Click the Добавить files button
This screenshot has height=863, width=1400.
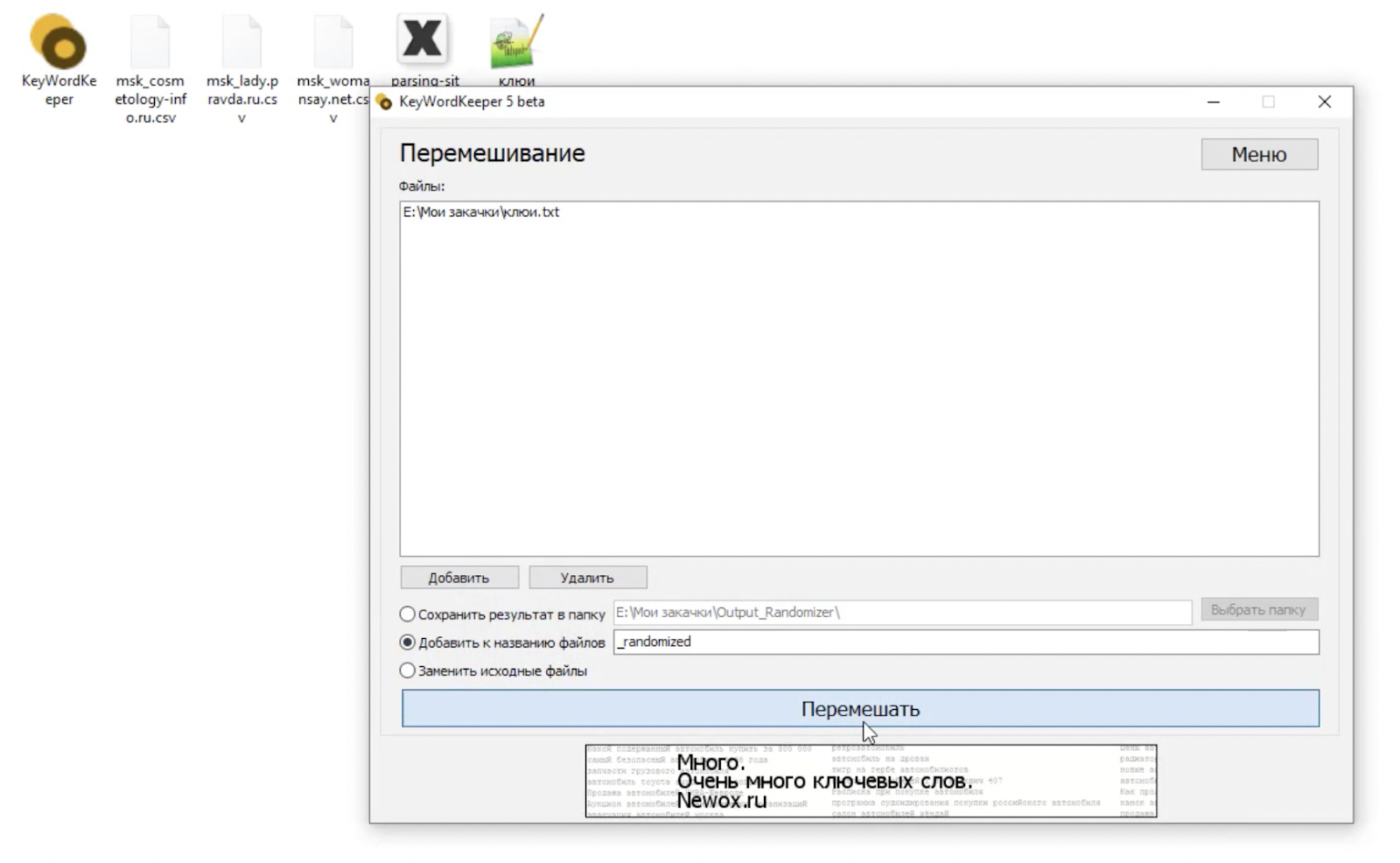[x=459, y=578]
